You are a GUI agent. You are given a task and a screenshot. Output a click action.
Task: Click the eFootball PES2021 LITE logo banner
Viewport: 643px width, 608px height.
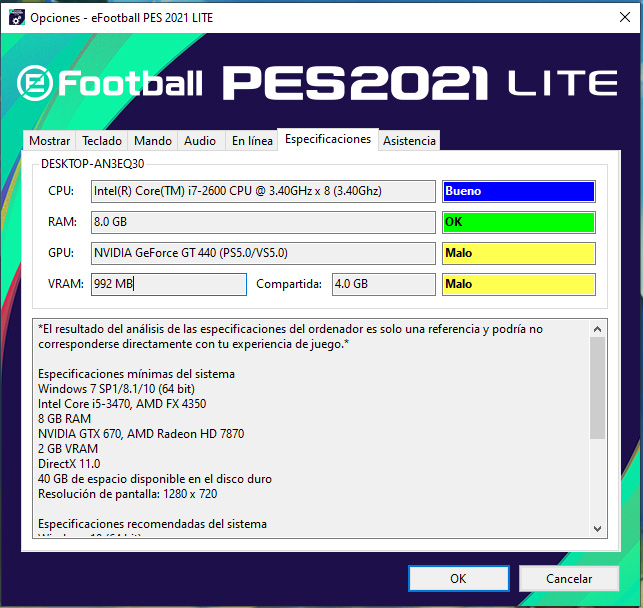(x=317, y=83)
